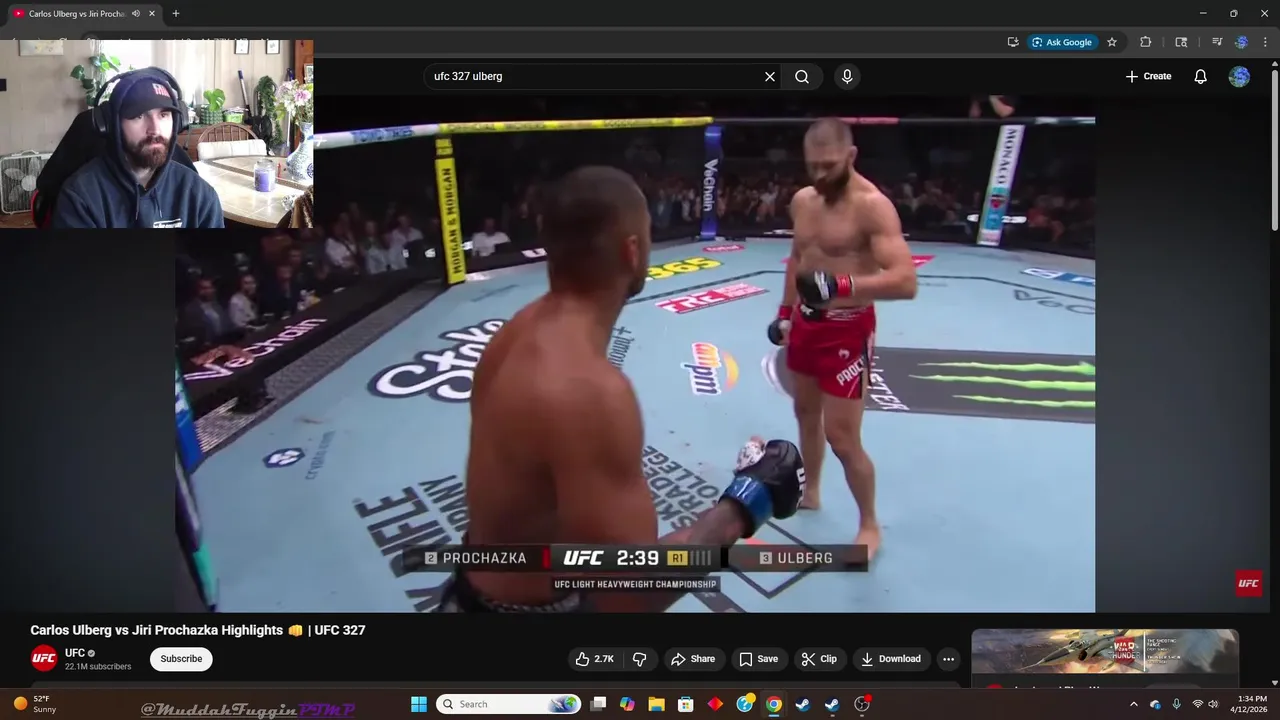Open weather widget showing 52°F Sunny
The width and height of the screenshot is (1280, 720).
pyautogui.click(x=35, y=704)
